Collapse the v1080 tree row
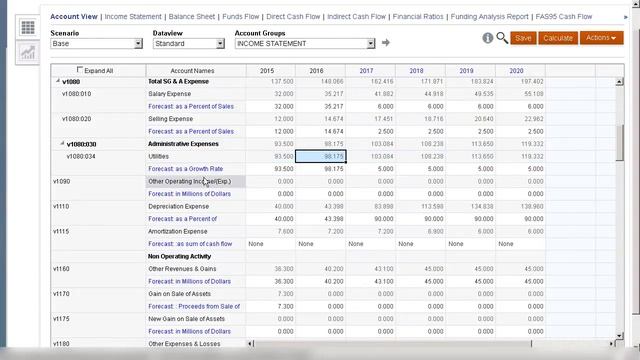This screenshot has width=640, height=360. 58,81
